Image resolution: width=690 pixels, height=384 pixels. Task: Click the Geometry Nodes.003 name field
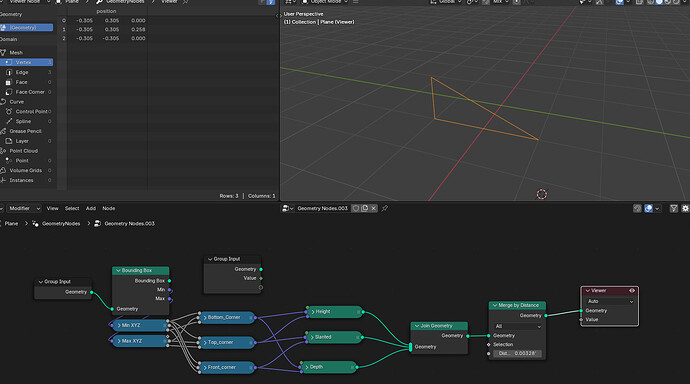point(323,208)
